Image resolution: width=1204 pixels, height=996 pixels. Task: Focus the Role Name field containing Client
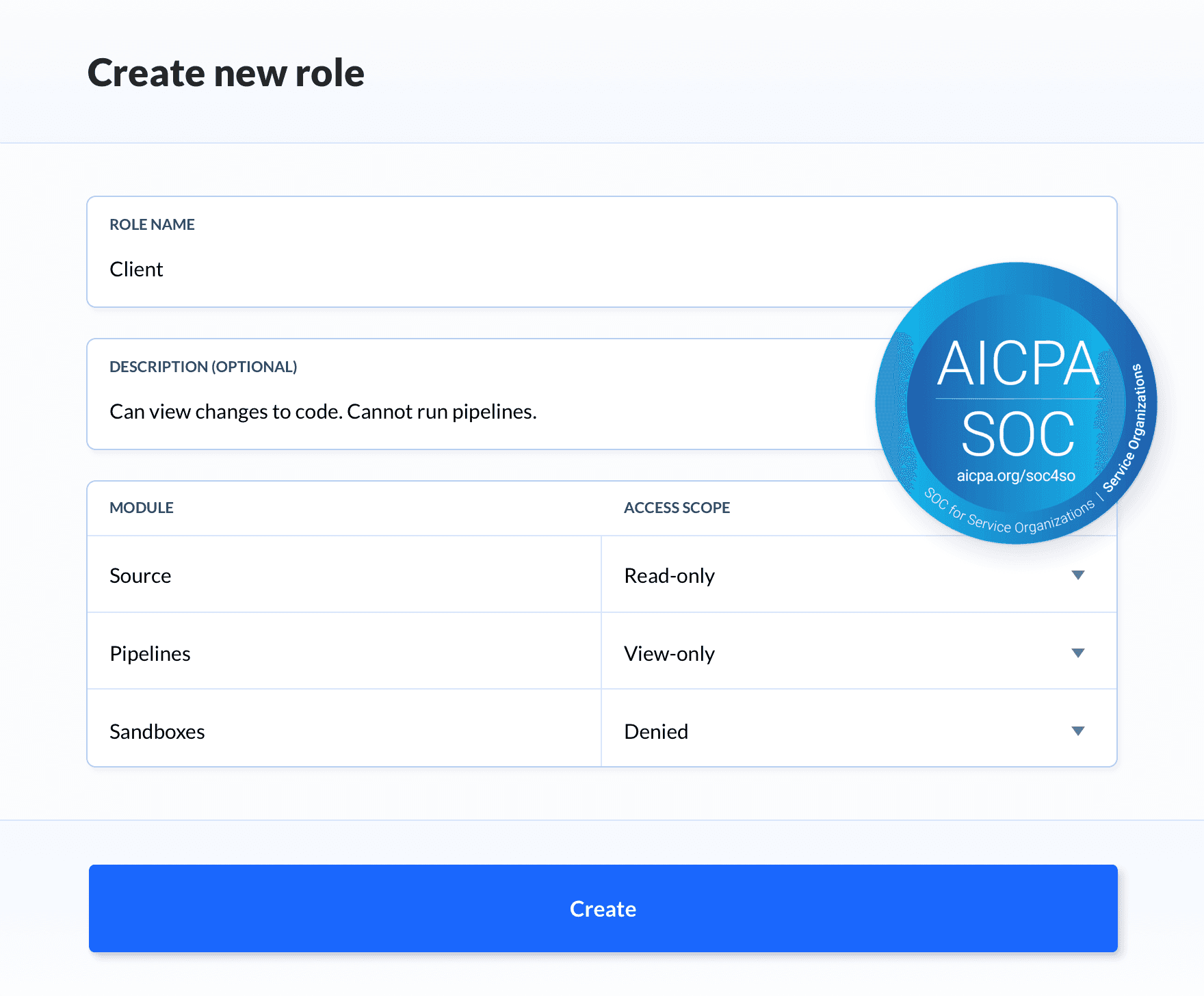point(479,270)
